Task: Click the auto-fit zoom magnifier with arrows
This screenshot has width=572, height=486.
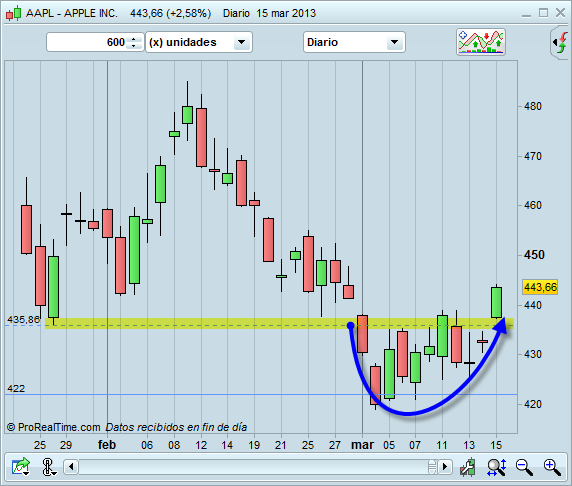Action: click(x=496, y=467)
